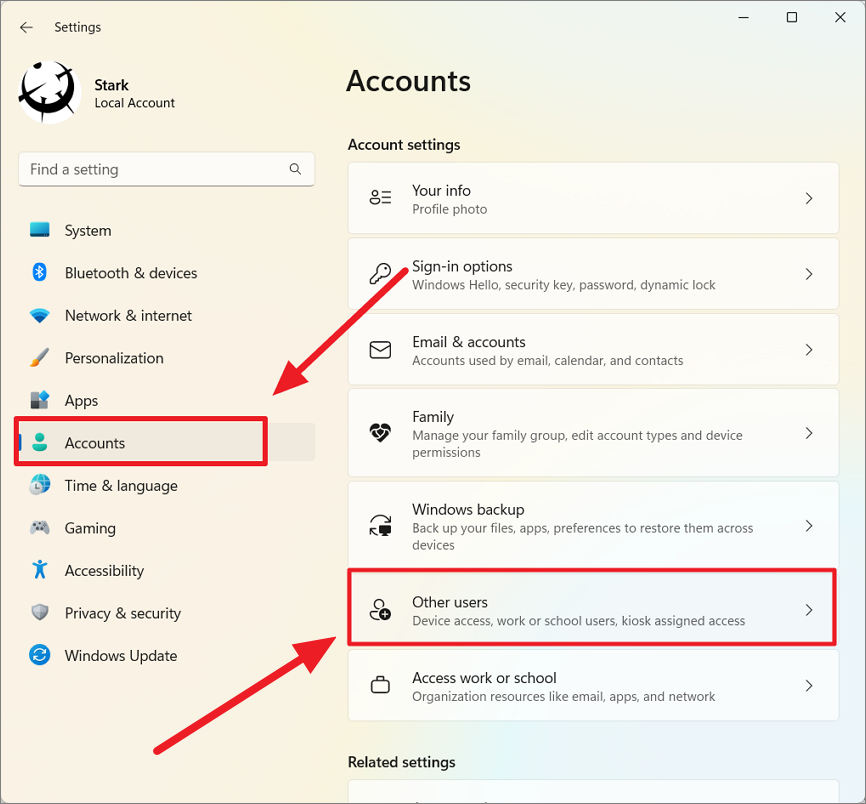Click 'Profile photo' subtitle

pos(450,209)
